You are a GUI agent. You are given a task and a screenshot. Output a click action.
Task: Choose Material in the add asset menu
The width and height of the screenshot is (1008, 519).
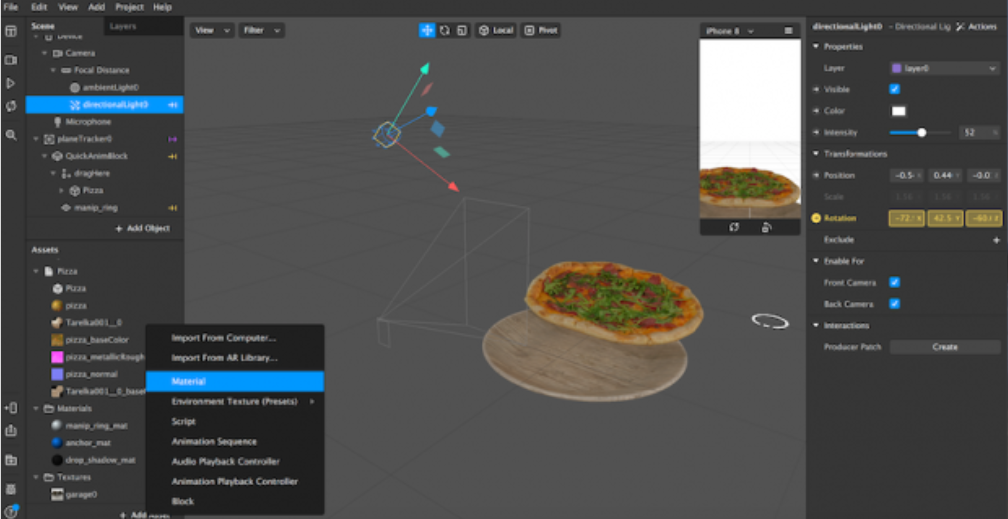[235, 381]
